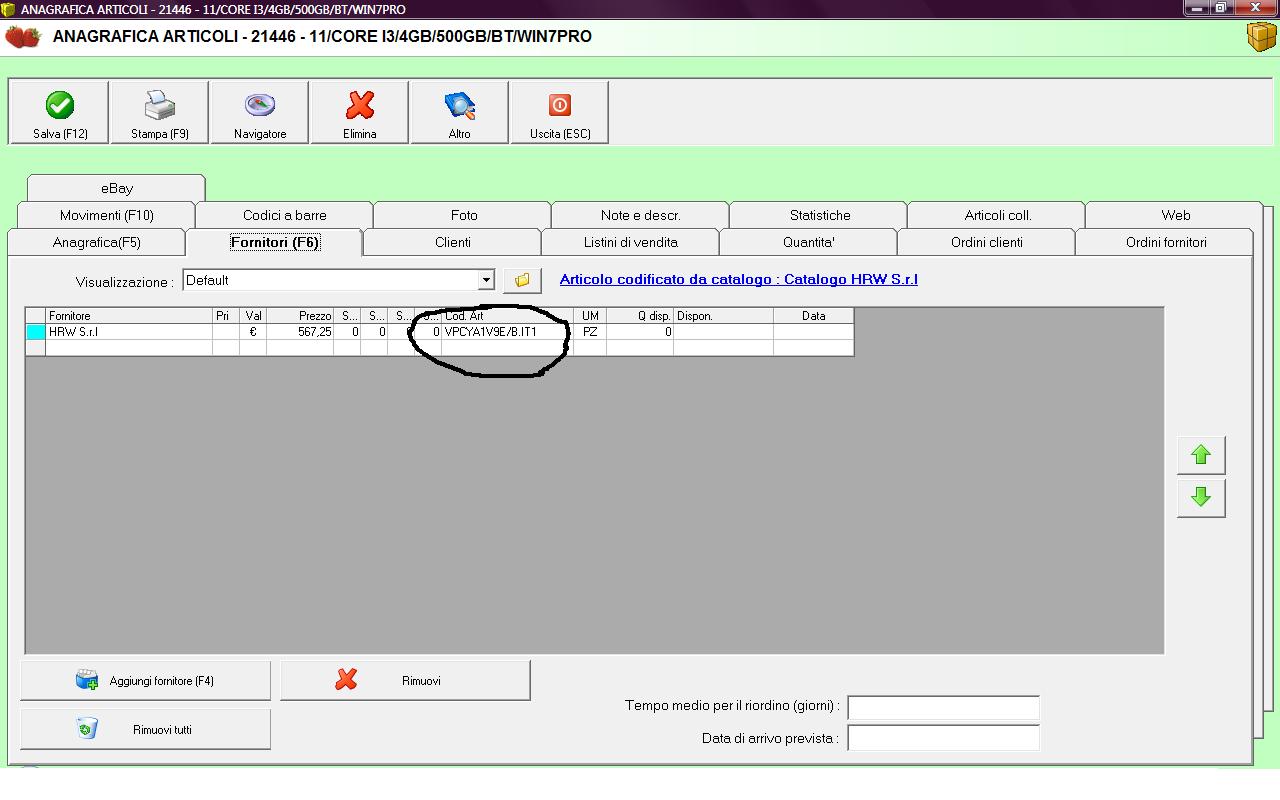Click Aggiungi fornitore (F4) button

146,681
